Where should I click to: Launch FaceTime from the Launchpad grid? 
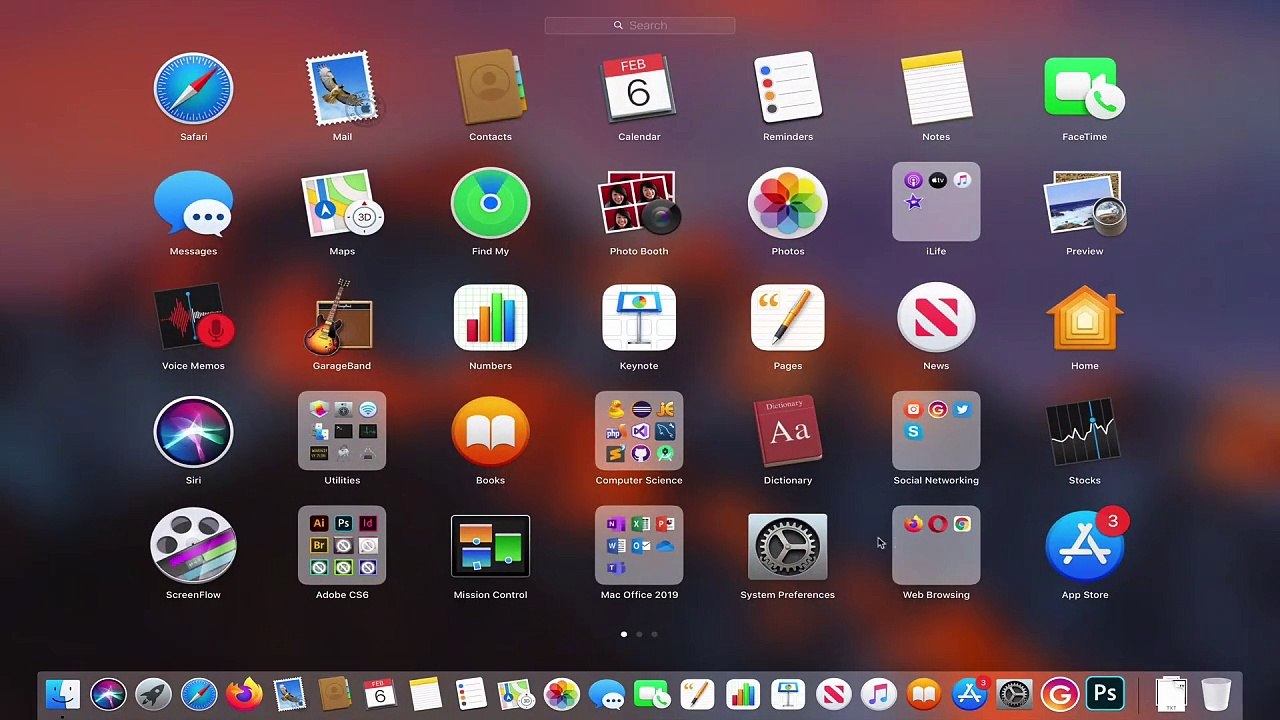[x=1084, y=90]
